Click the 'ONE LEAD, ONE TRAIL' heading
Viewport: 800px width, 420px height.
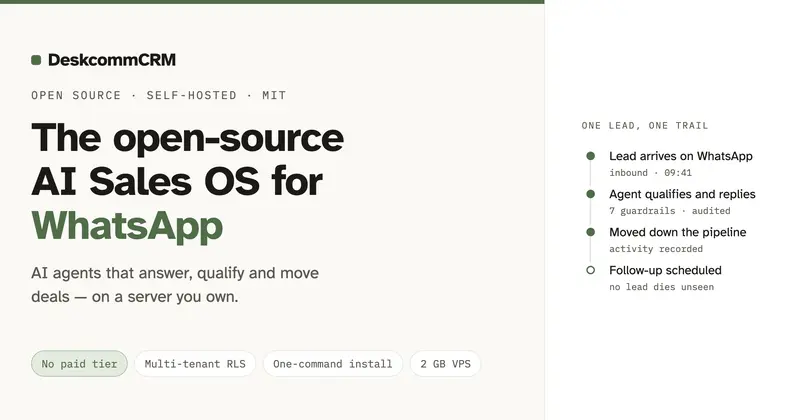(x=645, y=126)
